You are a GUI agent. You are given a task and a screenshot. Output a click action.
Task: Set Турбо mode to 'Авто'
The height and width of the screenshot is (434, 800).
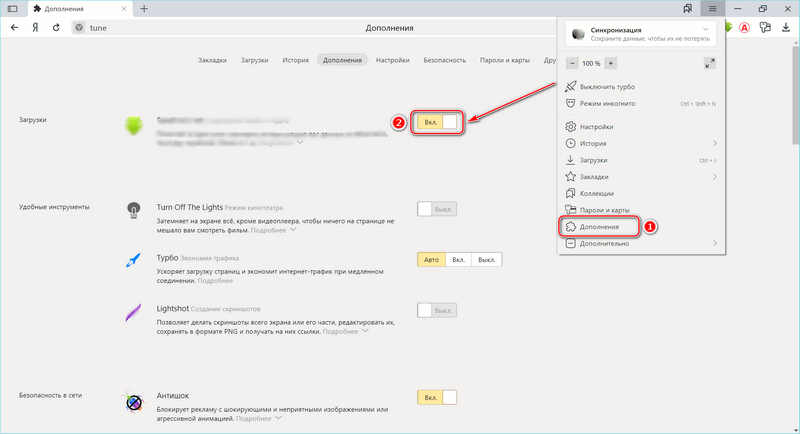tap(430, 260)
